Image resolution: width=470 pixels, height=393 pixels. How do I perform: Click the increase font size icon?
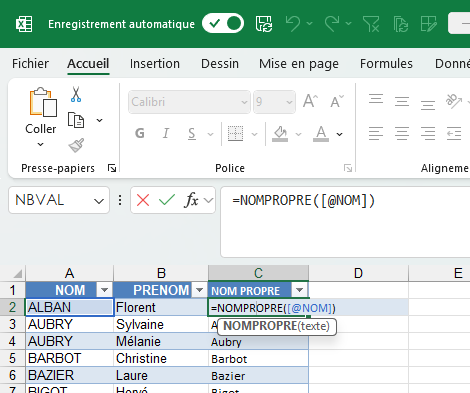[310, 101]
